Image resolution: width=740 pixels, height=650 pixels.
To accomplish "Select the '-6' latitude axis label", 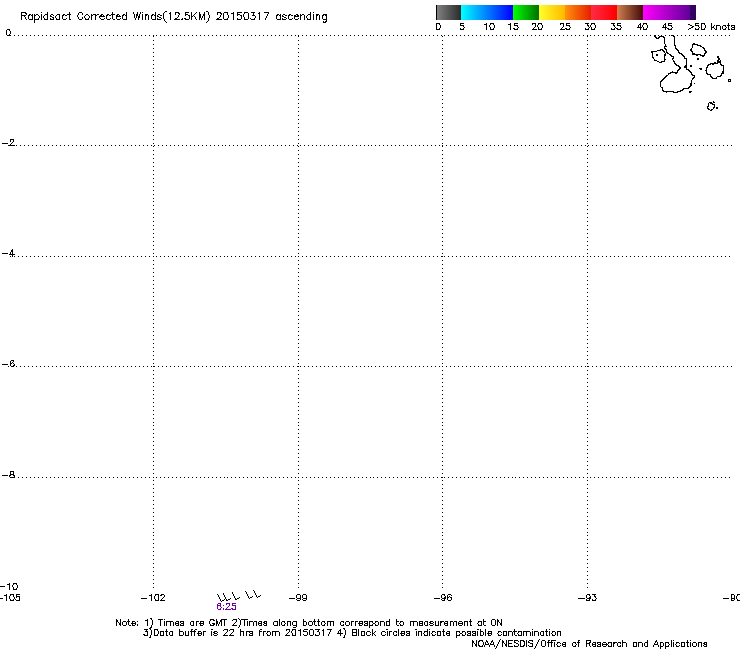I will point(8,363).
